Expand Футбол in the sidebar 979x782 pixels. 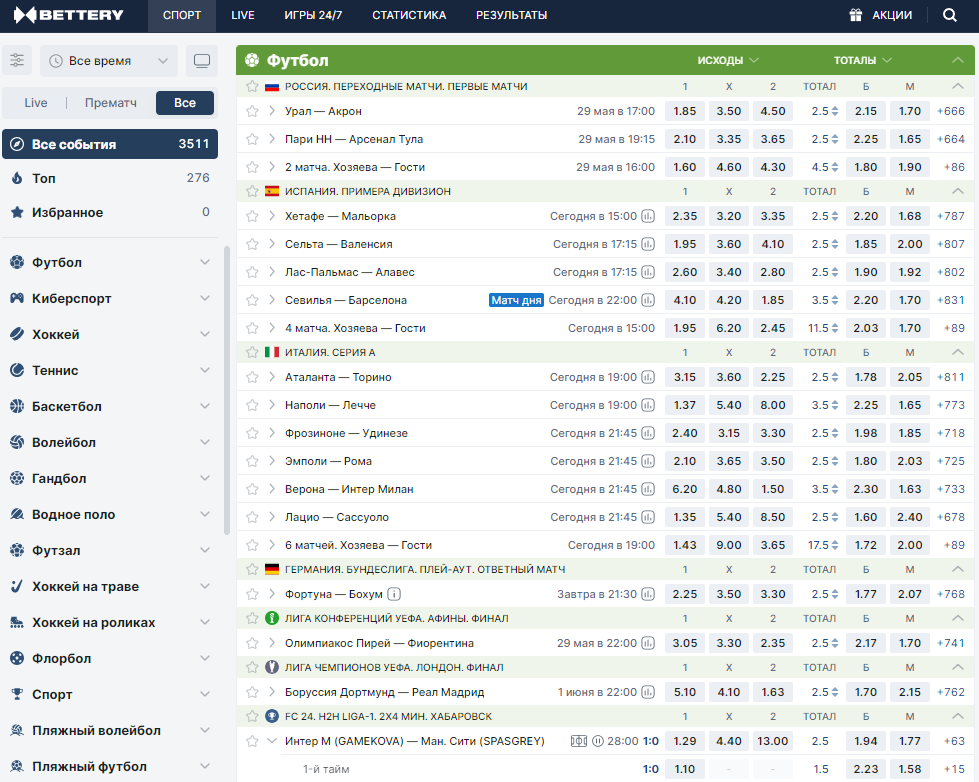coord(205,262)
